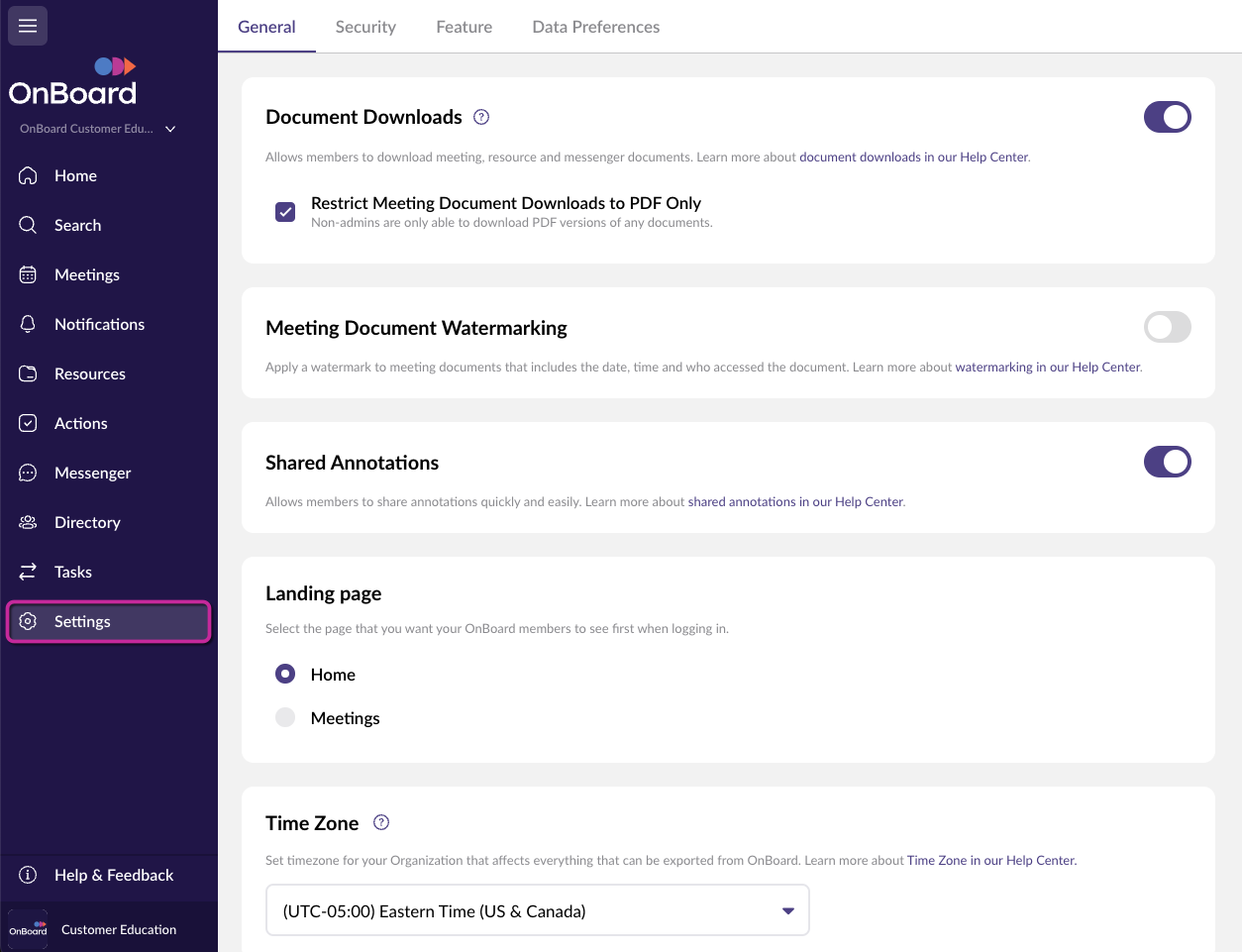Expand the organization switcher chevron
The image size is (1242, 952).
170,129
